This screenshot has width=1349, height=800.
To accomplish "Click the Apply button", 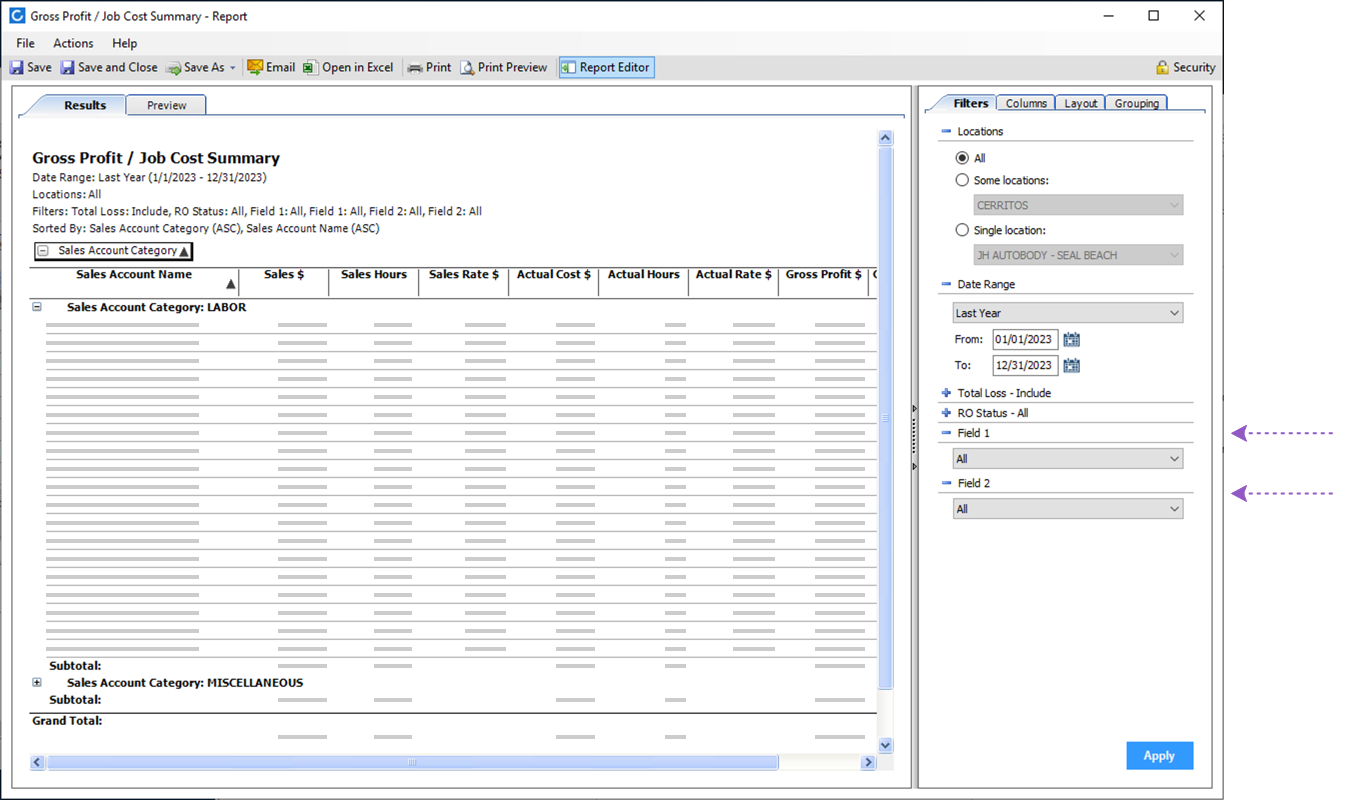I will tap(1159, 755).
